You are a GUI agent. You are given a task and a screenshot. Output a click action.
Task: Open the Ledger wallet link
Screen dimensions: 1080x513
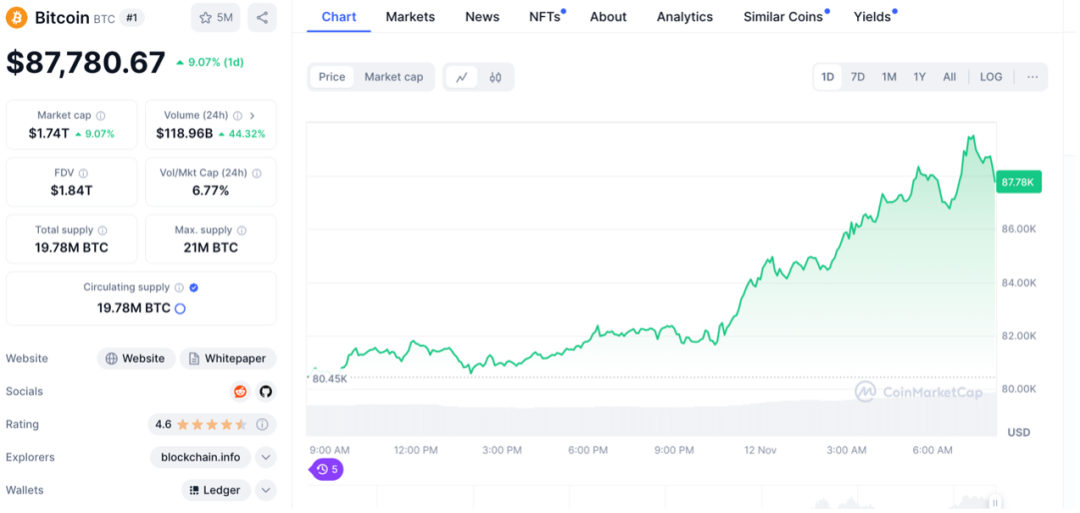(216, 490)
